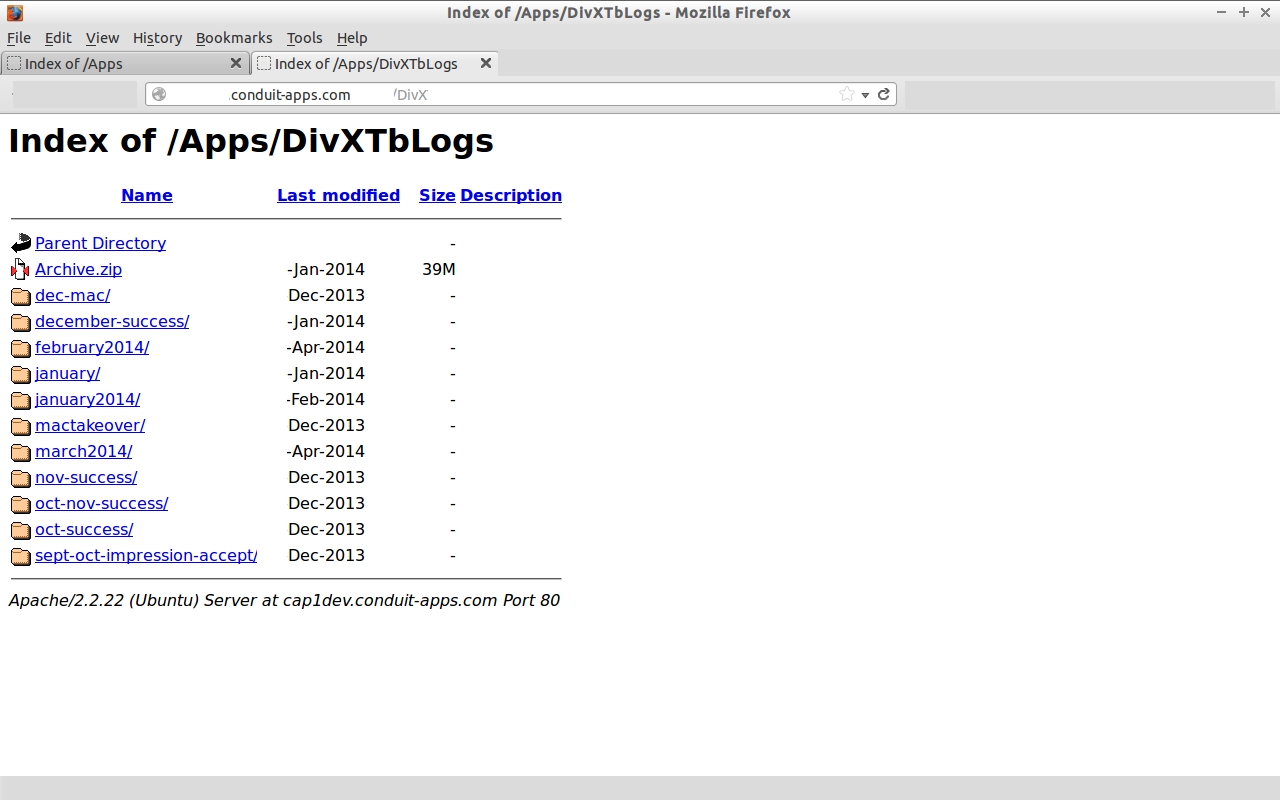The width and height of the screenshot is (1280, 800).
Task: Click the 39M size value for Archive.zip
Action: click(x=439, y=269)
